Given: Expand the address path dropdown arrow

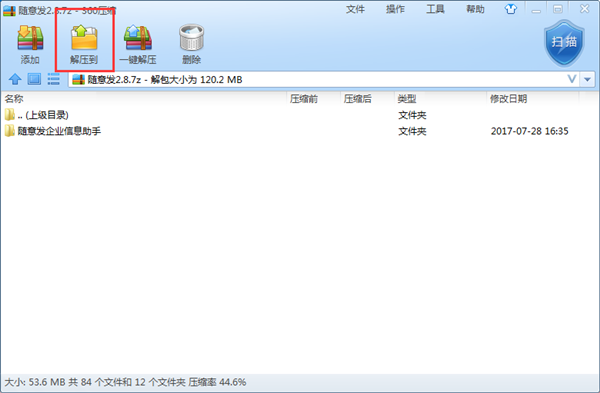Looking at the screenshot, I should (x=587, y=80).
